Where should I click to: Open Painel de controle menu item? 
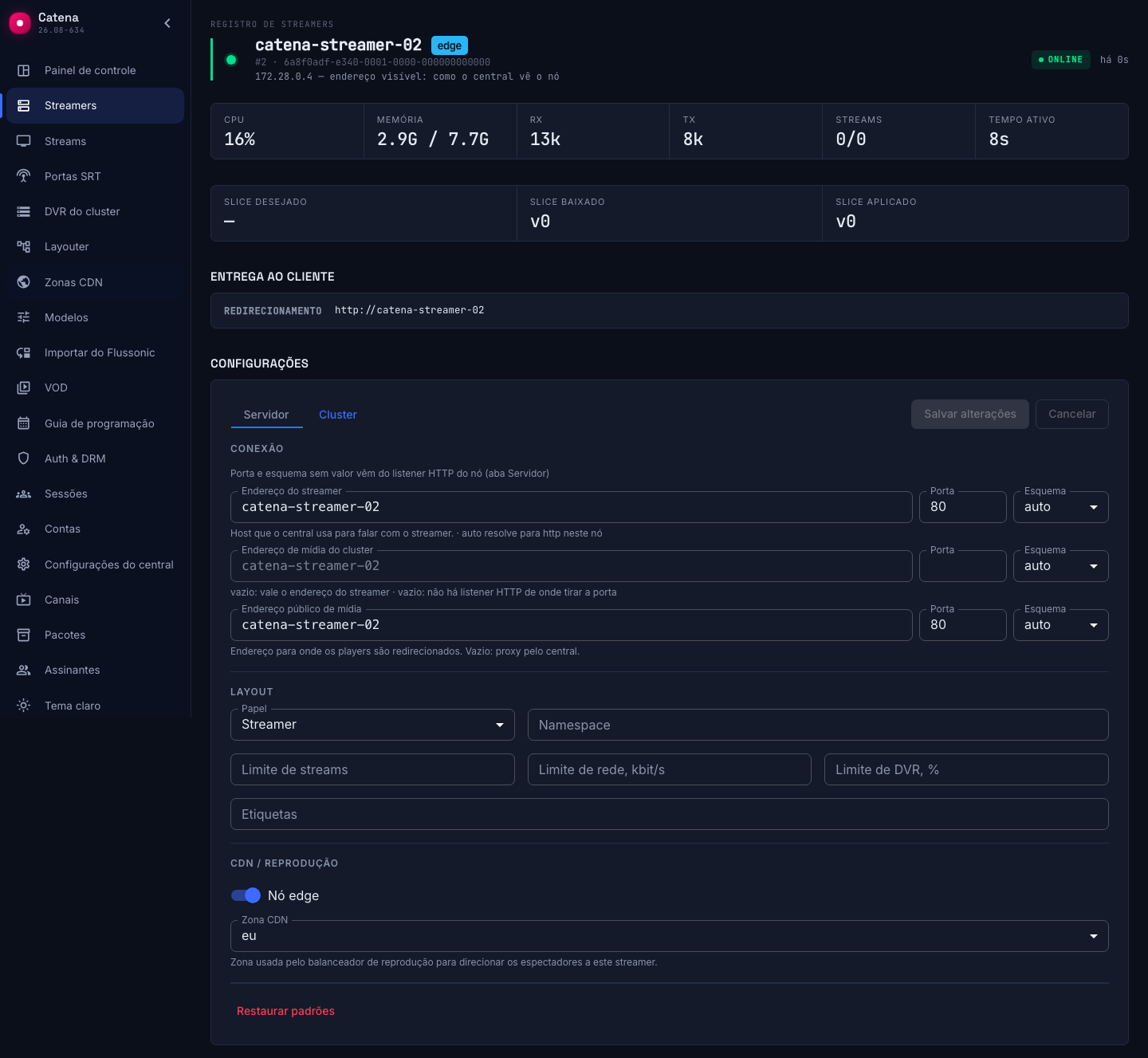click(96, 70)
